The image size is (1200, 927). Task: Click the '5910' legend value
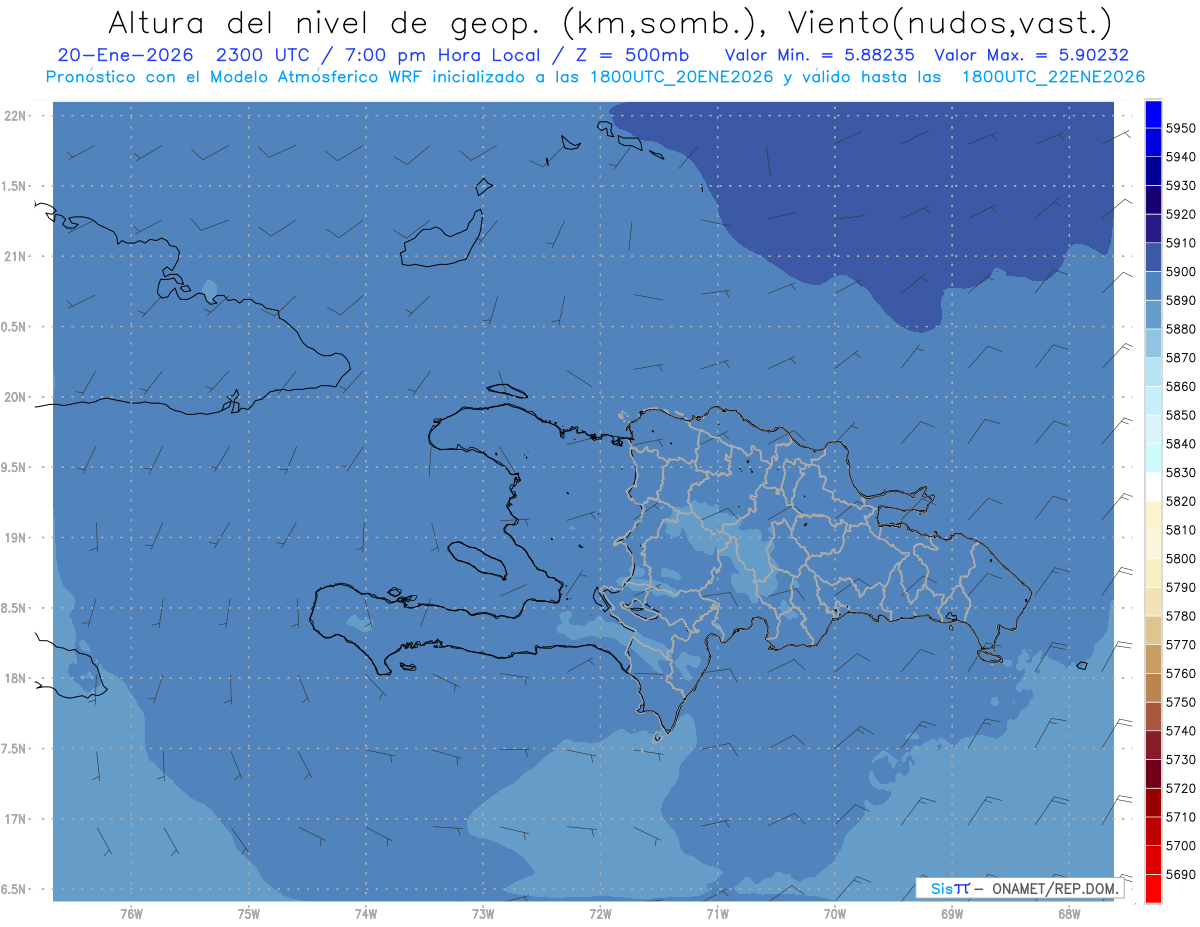[x=1181, y=243]
